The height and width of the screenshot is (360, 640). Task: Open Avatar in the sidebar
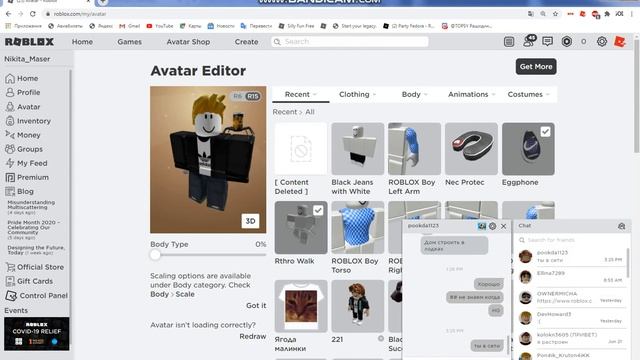coord(23,107)
